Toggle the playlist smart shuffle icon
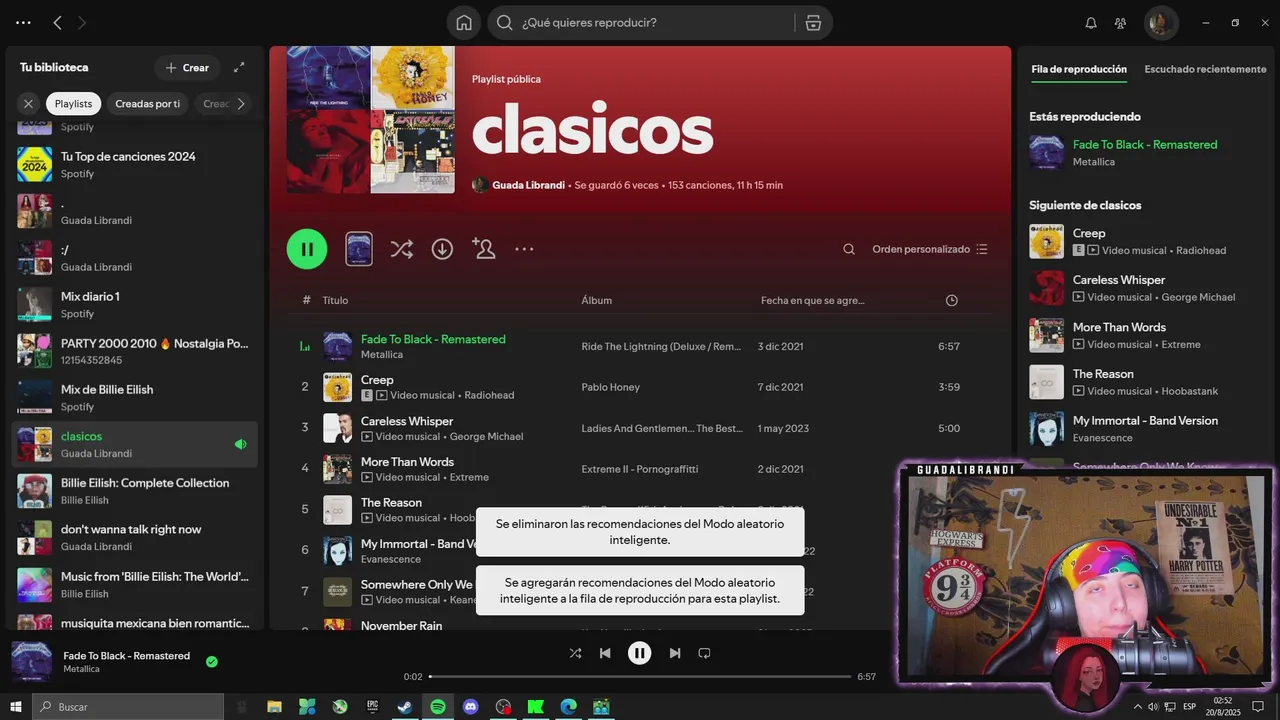This screenshot has width=1280, height=720. [x=401, y=249]
